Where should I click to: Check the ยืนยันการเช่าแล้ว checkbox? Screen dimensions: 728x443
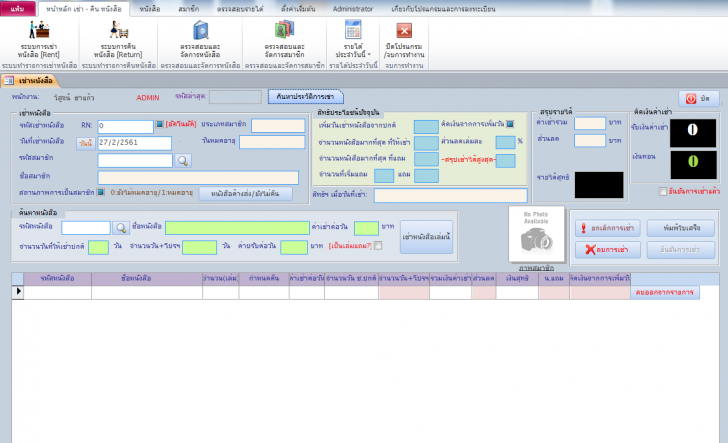pos(663,191)
